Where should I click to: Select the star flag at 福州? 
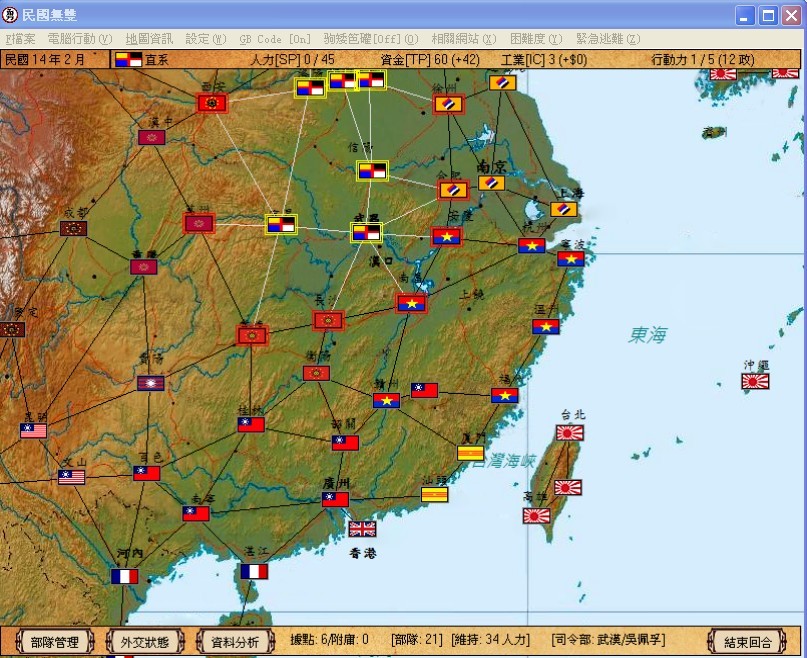click(x=505, y=395)
